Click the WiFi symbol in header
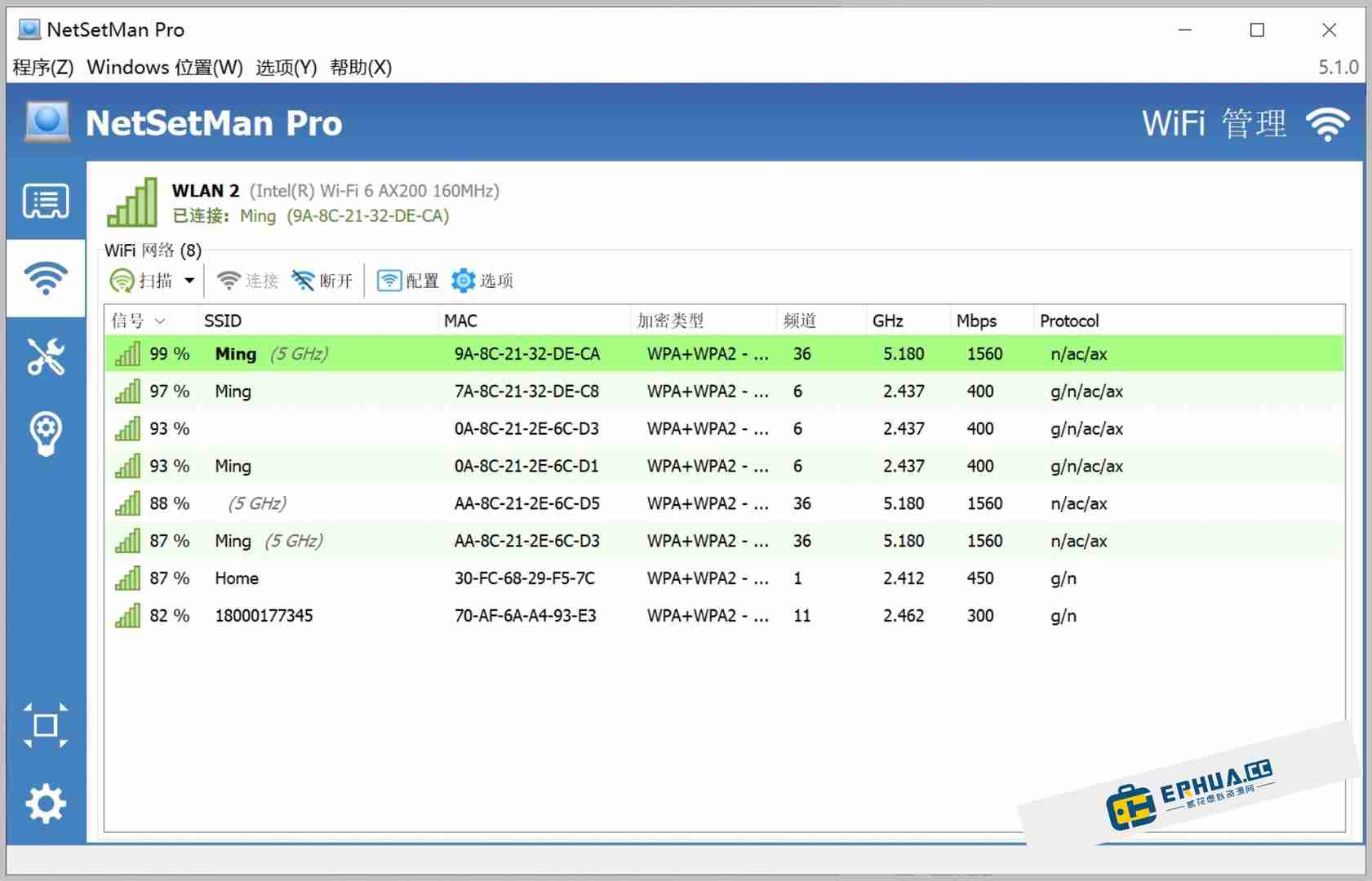Image resolution: width=1372 pixels, height=881 pixels. point(1327,125)
